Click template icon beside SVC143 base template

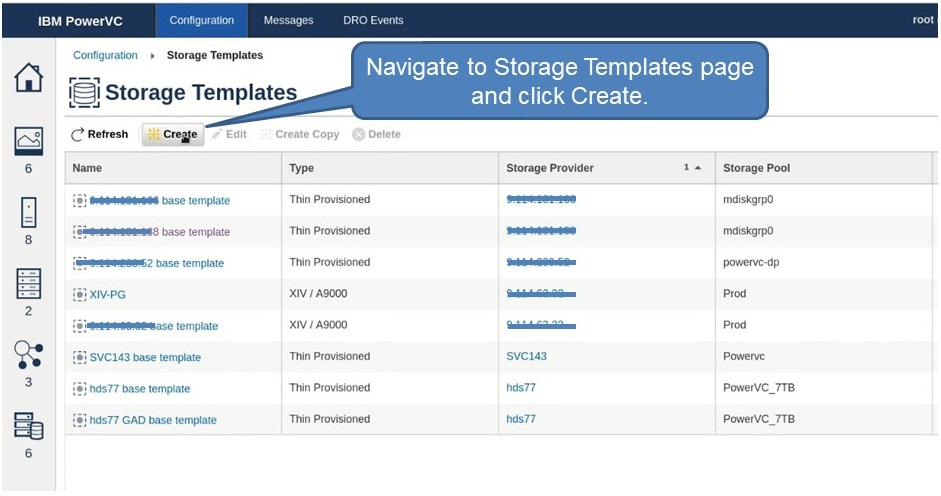pyautogui.click(x=79, y=357)
